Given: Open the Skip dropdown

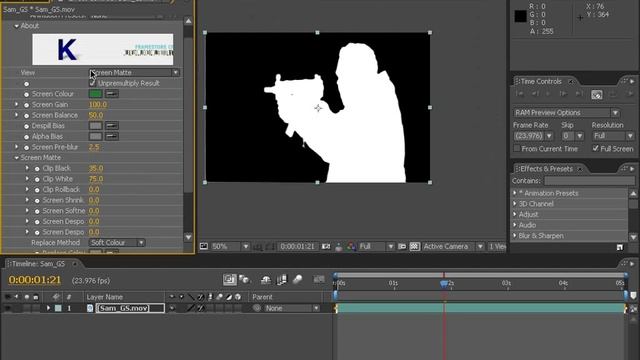Looking at the screenshot, I should [x=573, y=136].
